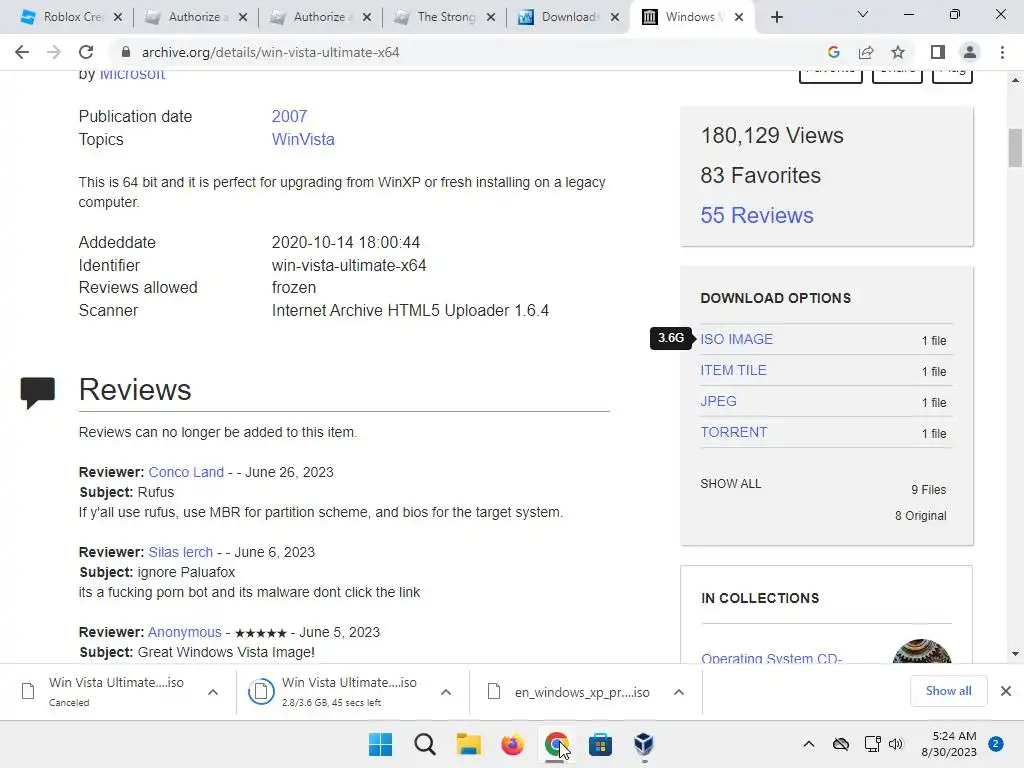Open the tab search dropdown arrow

[863, 14]
